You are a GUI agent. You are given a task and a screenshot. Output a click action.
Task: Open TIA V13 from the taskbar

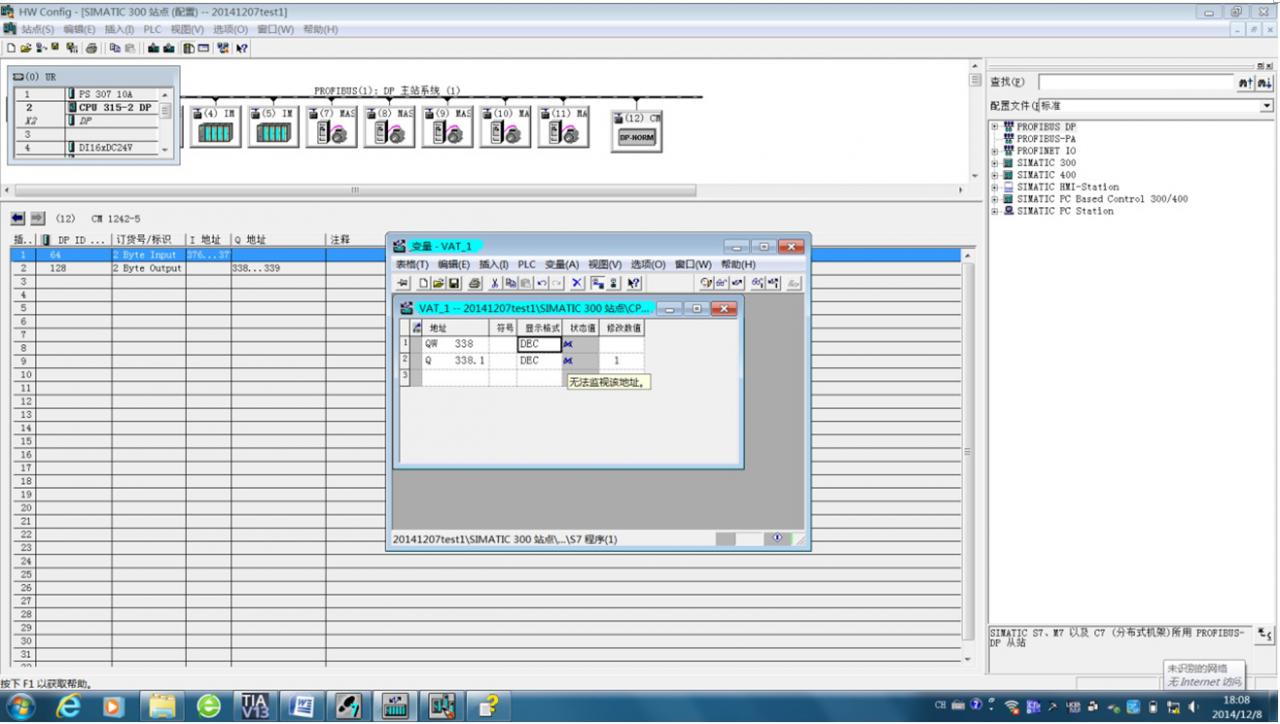pyautogui.click(x=255, y=706)
